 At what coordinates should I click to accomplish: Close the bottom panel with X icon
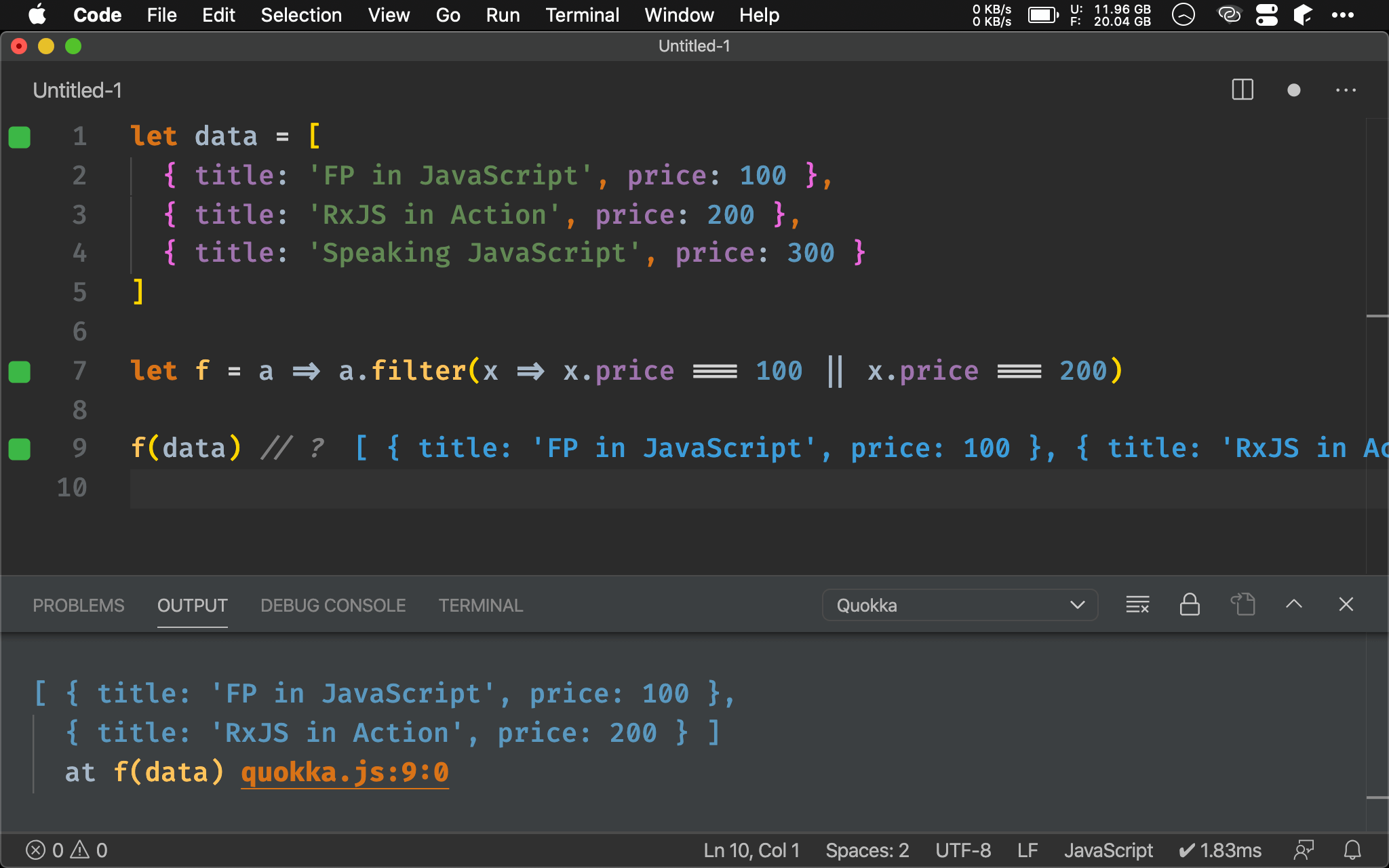tap(1346, 604)
